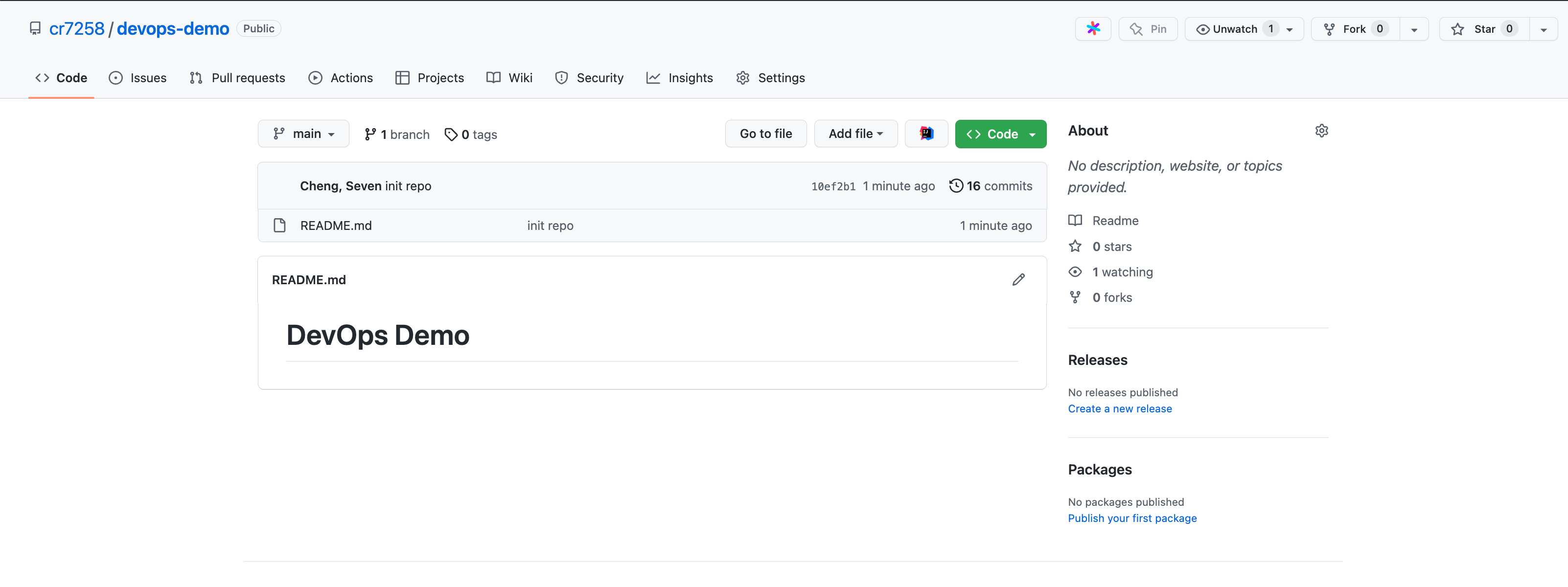Screen dimensions: 1568x587
Task: Open the 16 commits history
Action: (991, 186)
